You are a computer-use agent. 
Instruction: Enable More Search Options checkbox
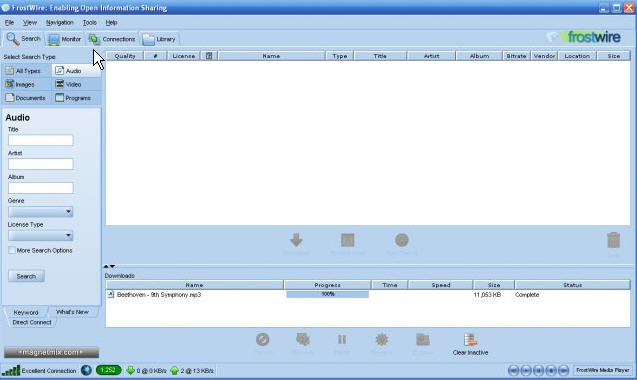(x=12, y=250)
